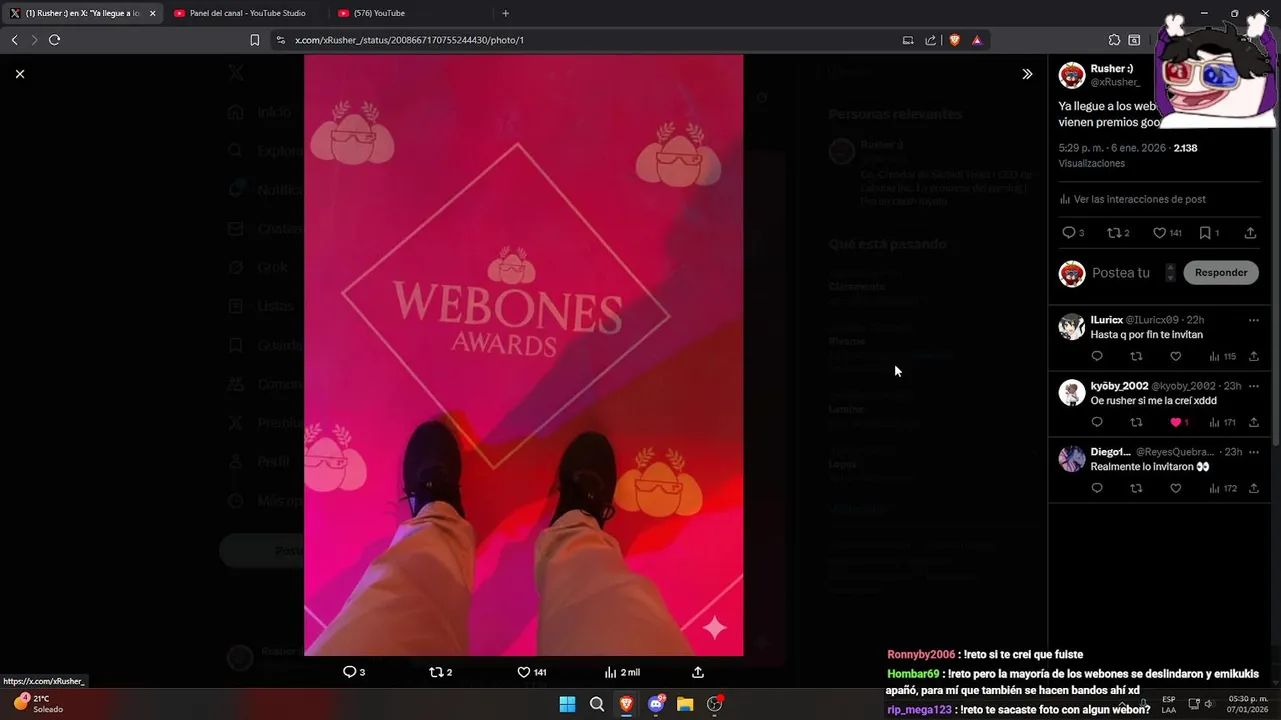The image size is (1281, 720).
Task: Open Discord from the taskbar
Action: (656, 704)
